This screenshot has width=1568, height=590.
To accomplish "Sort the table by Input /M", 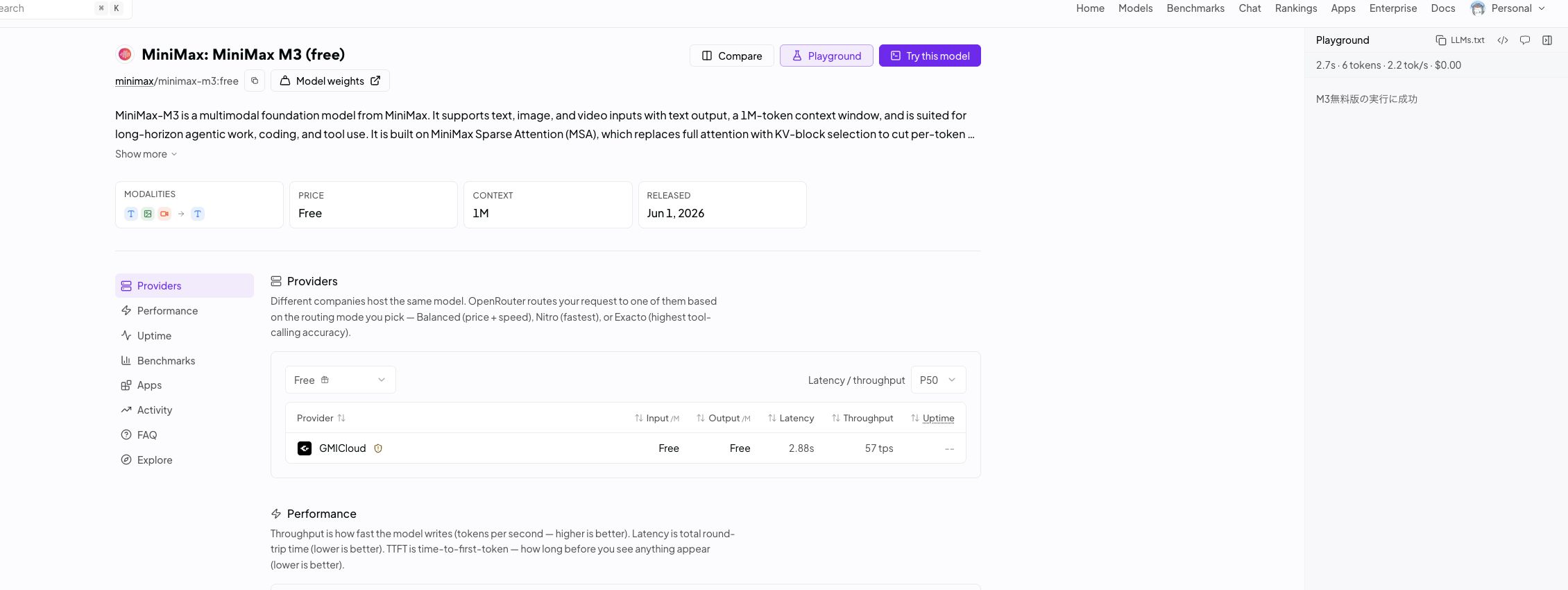I will coord(656,418).
